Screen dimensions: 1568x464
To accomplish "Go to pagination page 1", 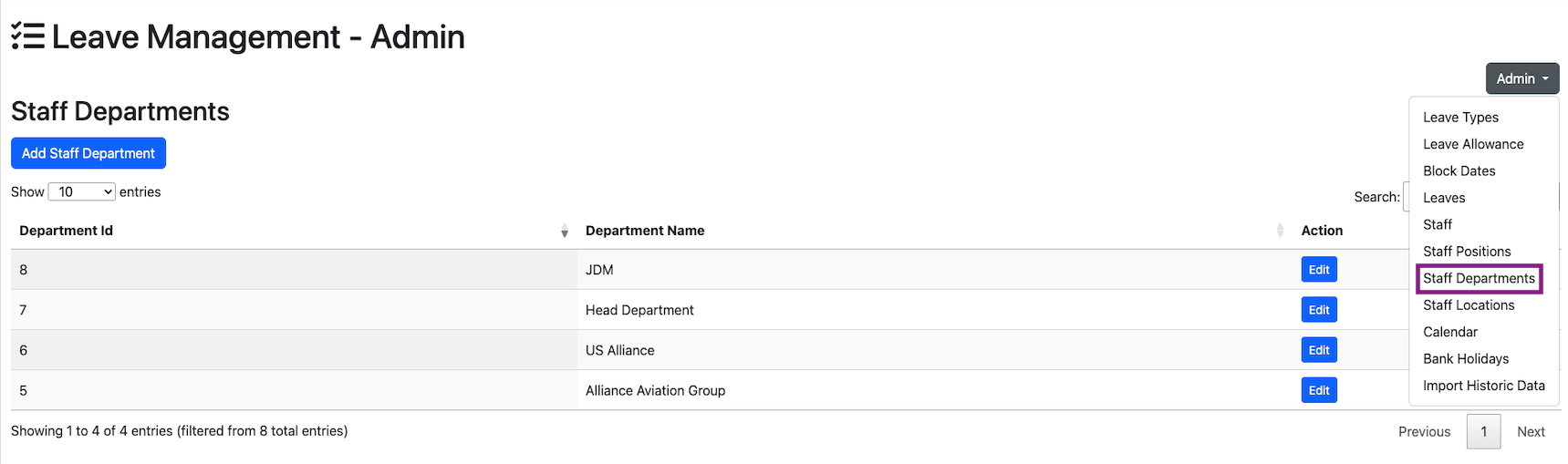I will (x=1483, y=432).
